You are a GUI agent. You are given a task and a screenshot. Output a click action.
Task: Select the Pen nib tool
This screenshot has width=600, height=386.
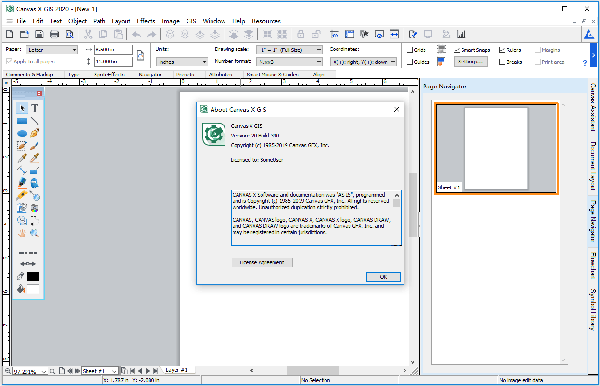point(34,134)
